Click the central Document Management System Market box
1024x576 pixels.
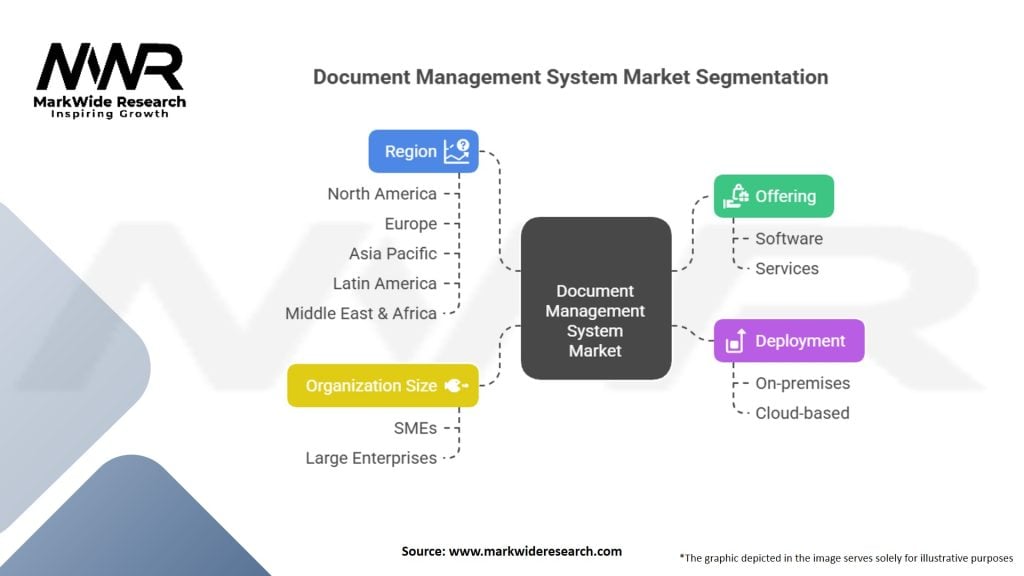pyautogui.click(x=595, y=320)
